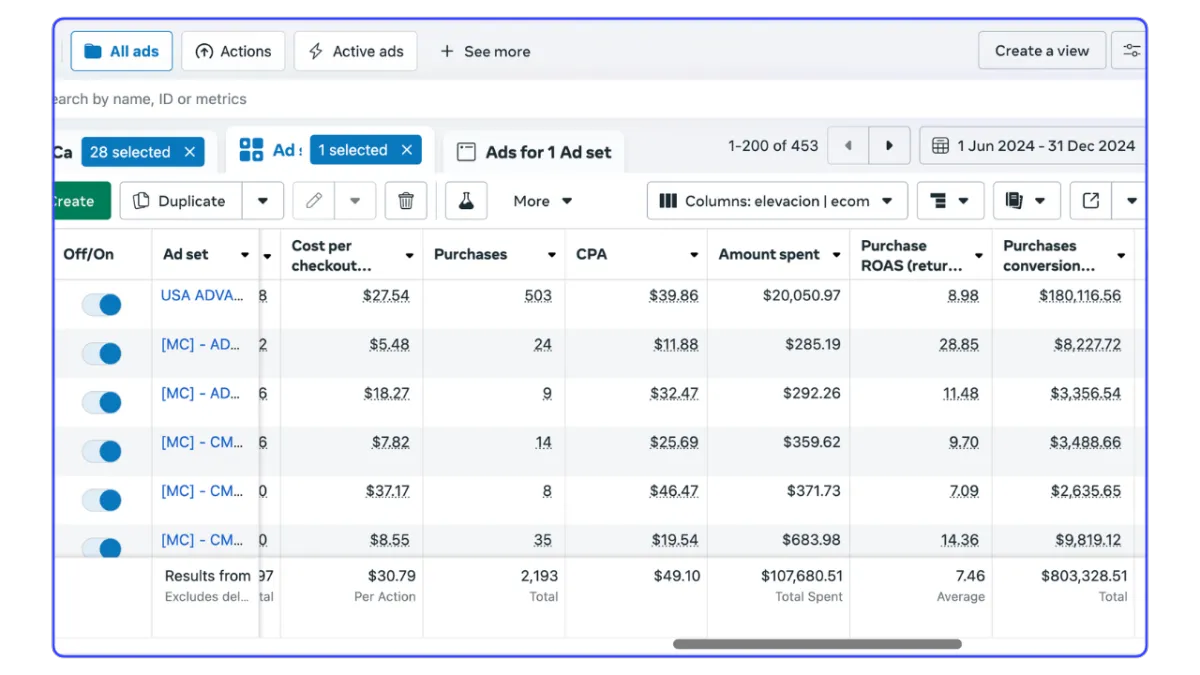Open Ads for 1 Ad set tab
This screenshot has height=675, width=1200.
pyautogui.click(x=534, y=152)
